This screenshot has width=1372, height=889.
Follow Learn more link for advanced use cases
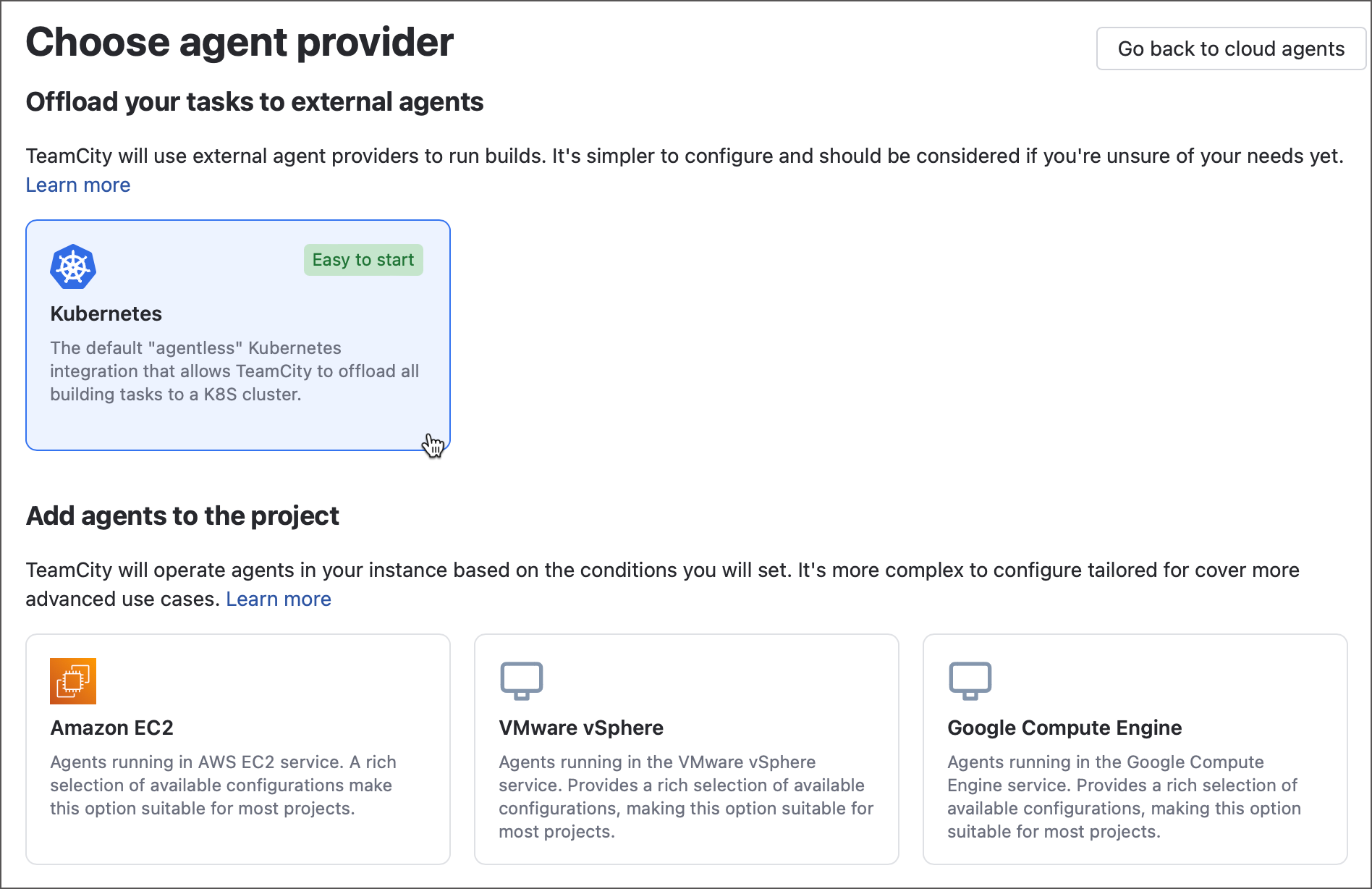(x=279, y=599)
